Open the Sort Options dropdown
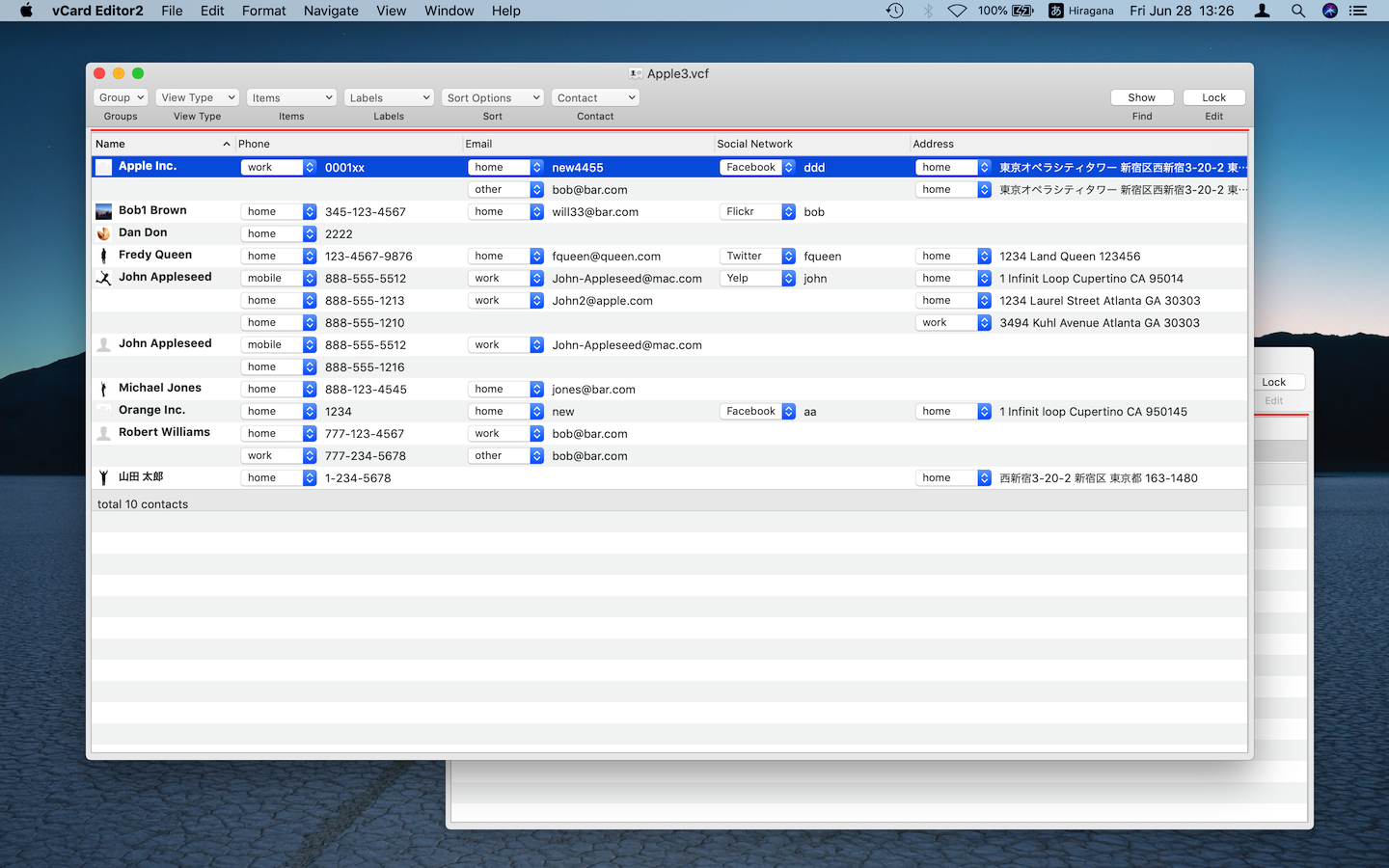The width and height of the screenshot is (1389, 868). pyautogui.click(x=493, y=97)
